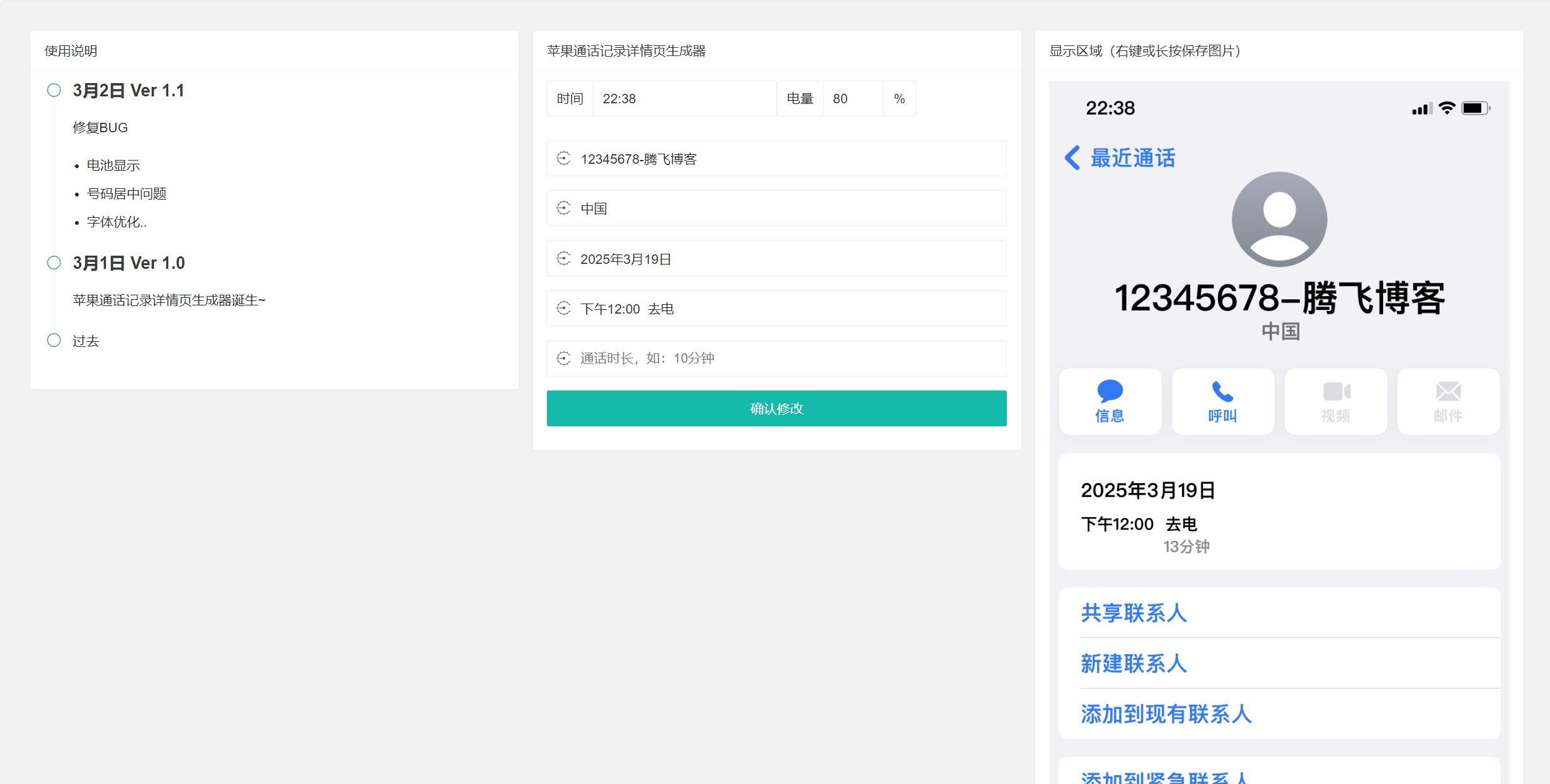Tap 共享联系人 link

1134,613
